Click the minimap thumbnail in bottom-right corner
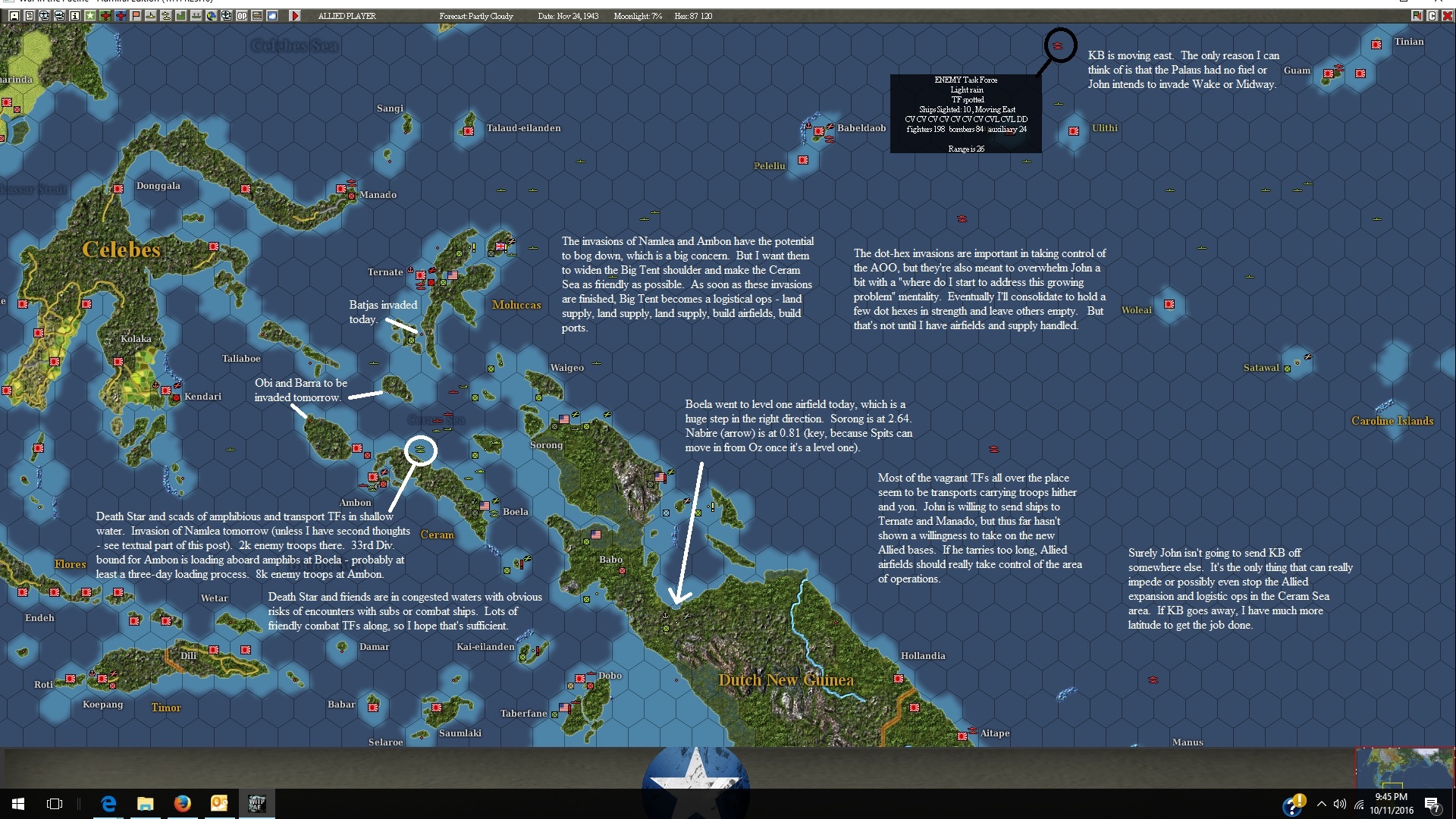The image size is (1456, 819). (1404, 767)
